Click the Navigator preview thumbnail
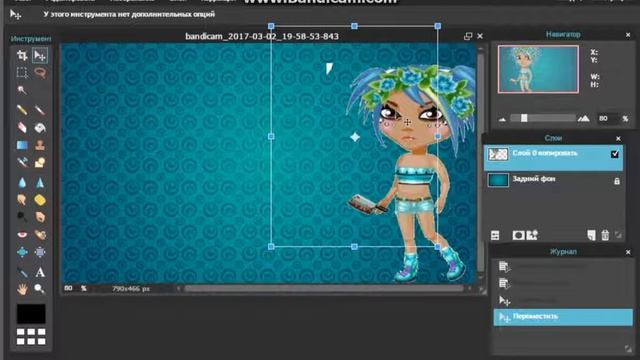Viewport: 640px width, 360px height. 538,69
